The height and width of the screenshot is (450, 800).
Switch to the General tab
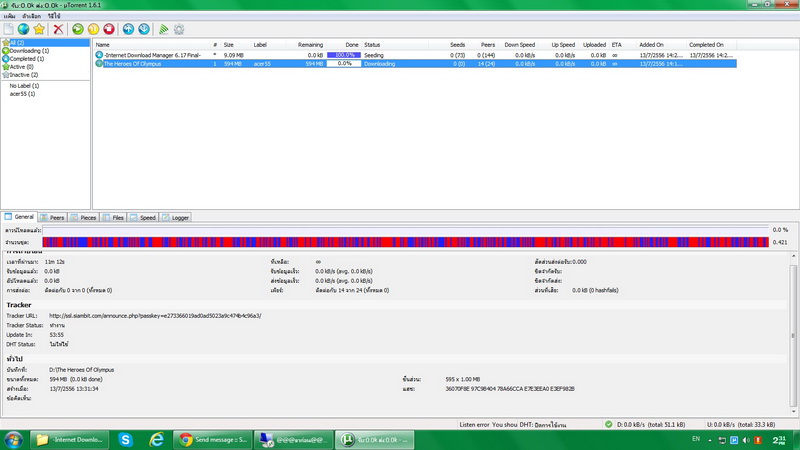point(19,217)
